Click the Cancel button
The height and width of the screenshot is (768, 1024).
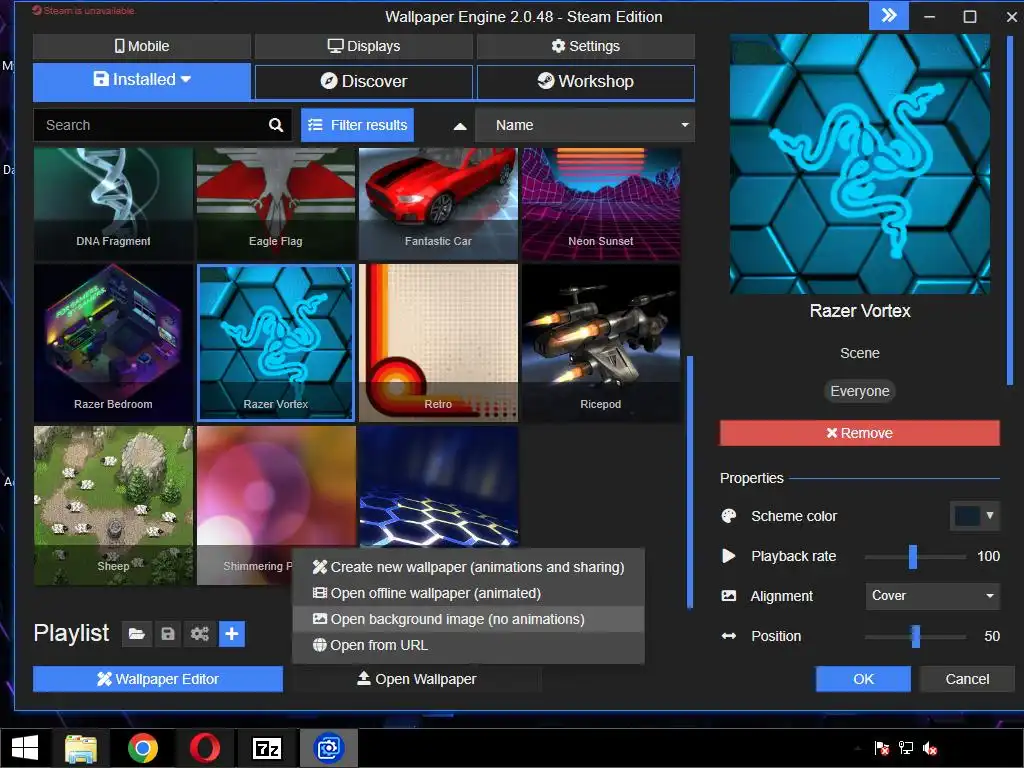tap(967, 679)
